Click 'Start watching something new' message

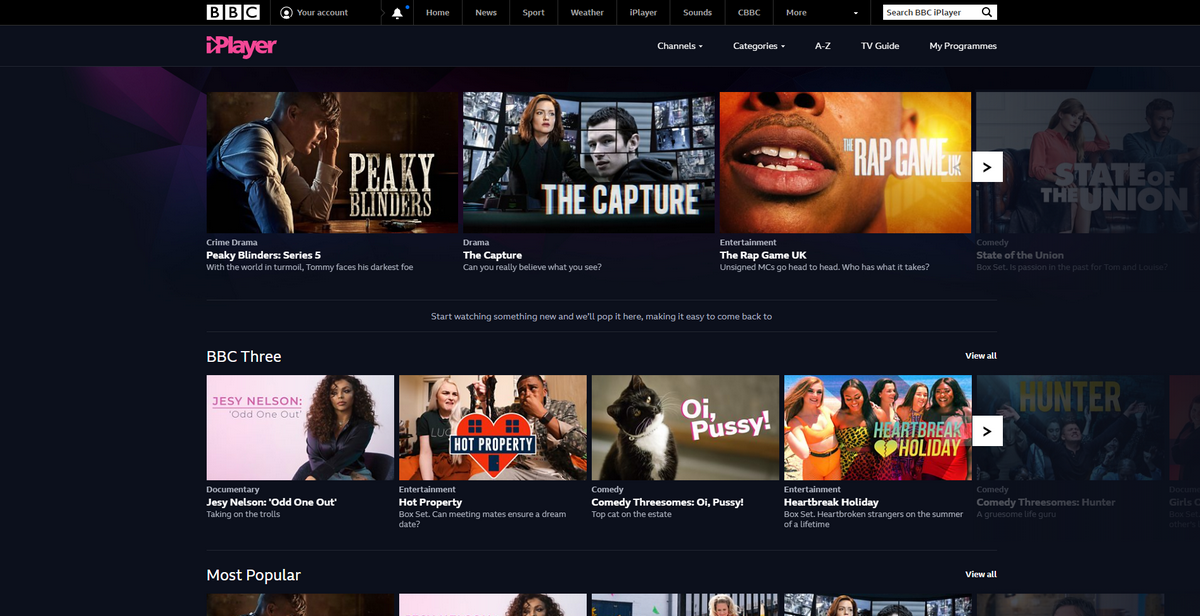601,316
